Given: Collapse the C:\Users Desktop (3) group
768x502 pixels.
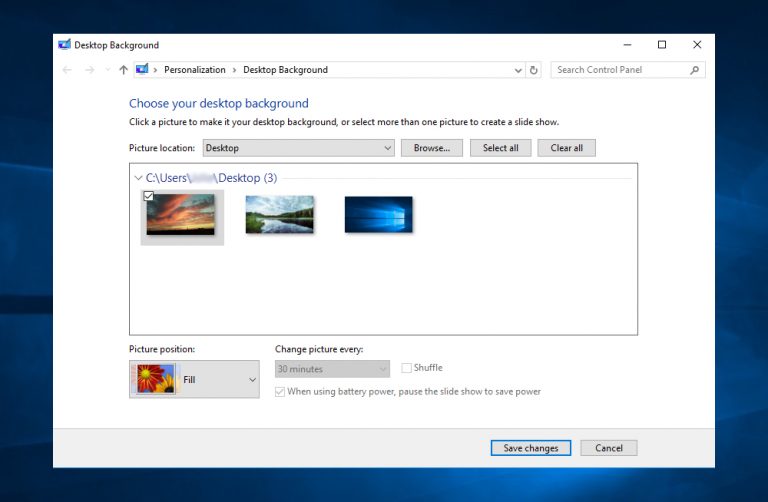Looking at the screenshot, I should (x=138, y=178).
